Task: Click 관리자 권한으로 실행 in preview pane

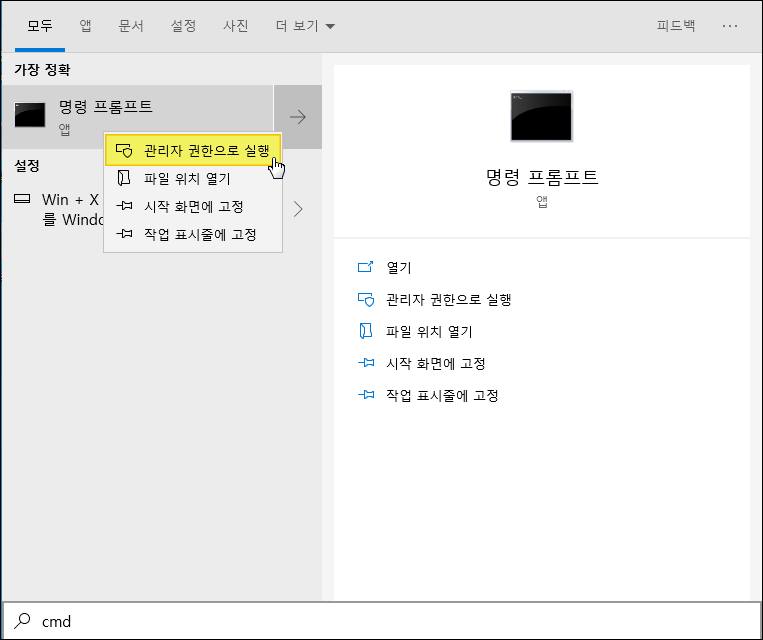Action: pyautogui.click(x=448, y=299)
